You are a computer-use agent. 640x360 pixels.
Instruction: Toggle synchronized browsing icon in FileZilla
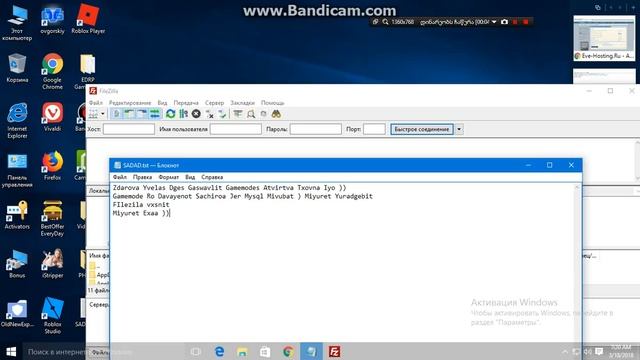coord(264,114)
